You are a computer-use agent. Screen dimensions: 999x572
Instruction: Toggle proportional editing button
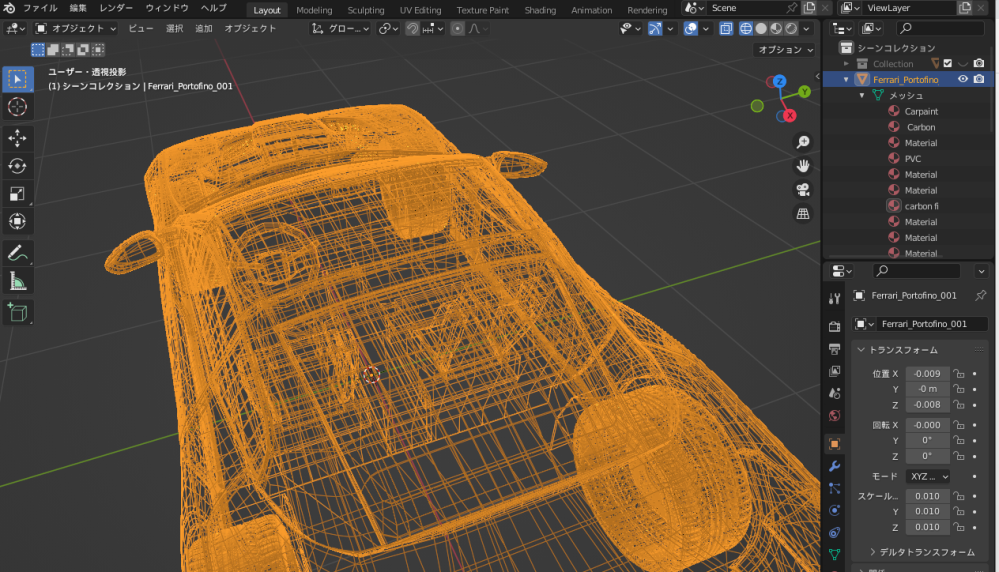pos(457,29)
